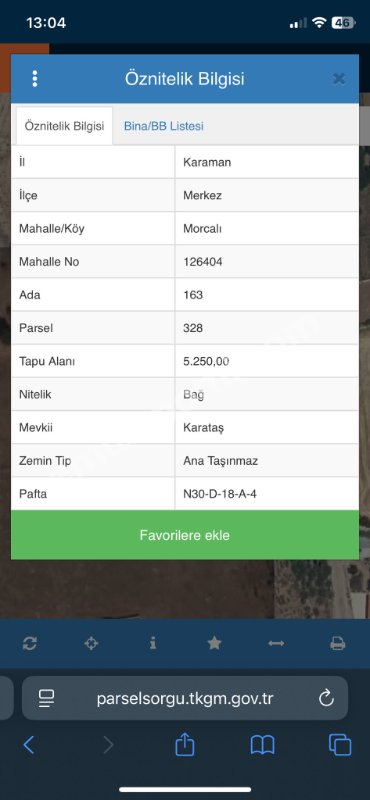Open the three-dot menu in dialog header
370x800 pixels.
point(35,79)
